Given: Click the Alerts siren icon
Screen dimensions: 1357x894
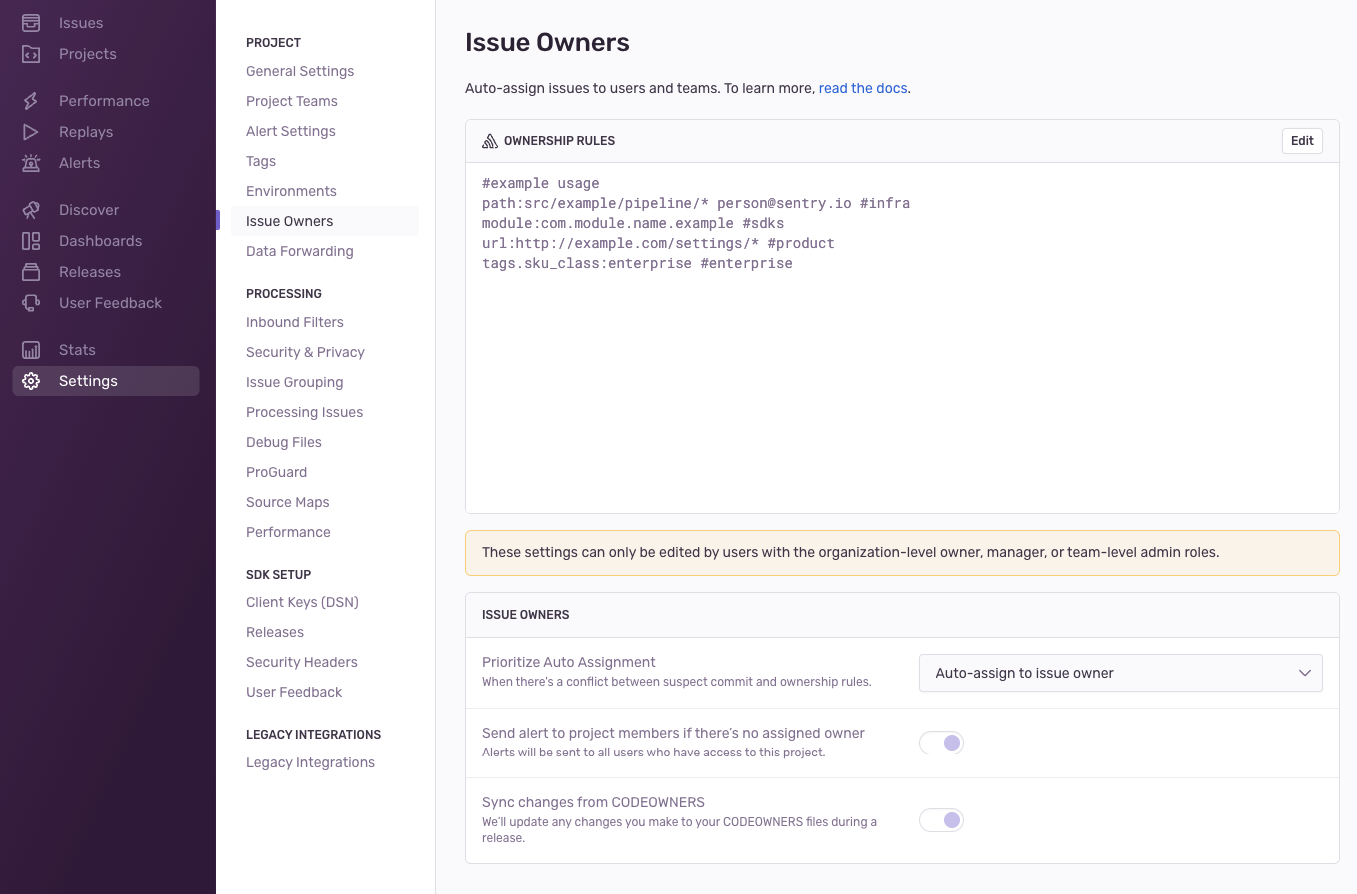Looking at the screenshot, I should [31, 163].
